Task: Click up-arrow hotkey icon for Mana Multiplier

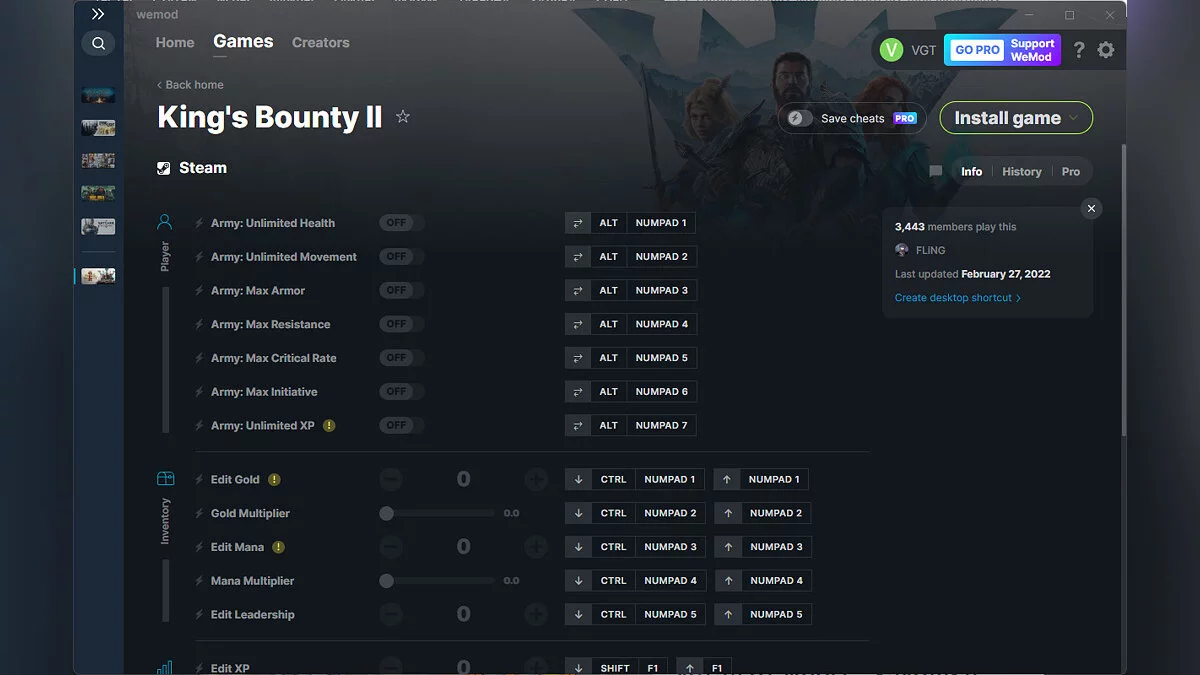Action: (x=728, y=580)
